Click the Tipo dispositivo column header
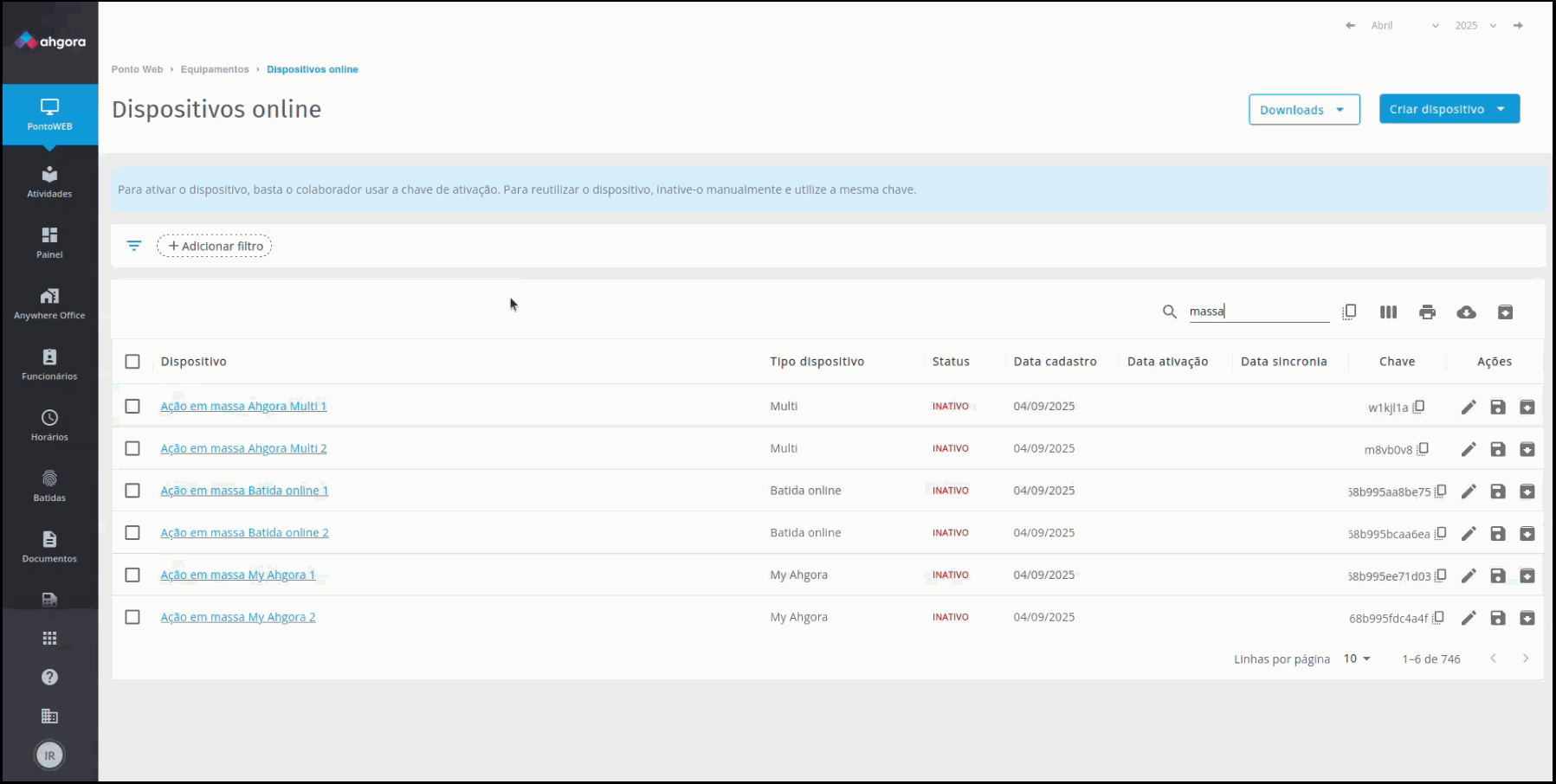The height and width of the screenshot is (784, 1556). [x=817, y=362]
